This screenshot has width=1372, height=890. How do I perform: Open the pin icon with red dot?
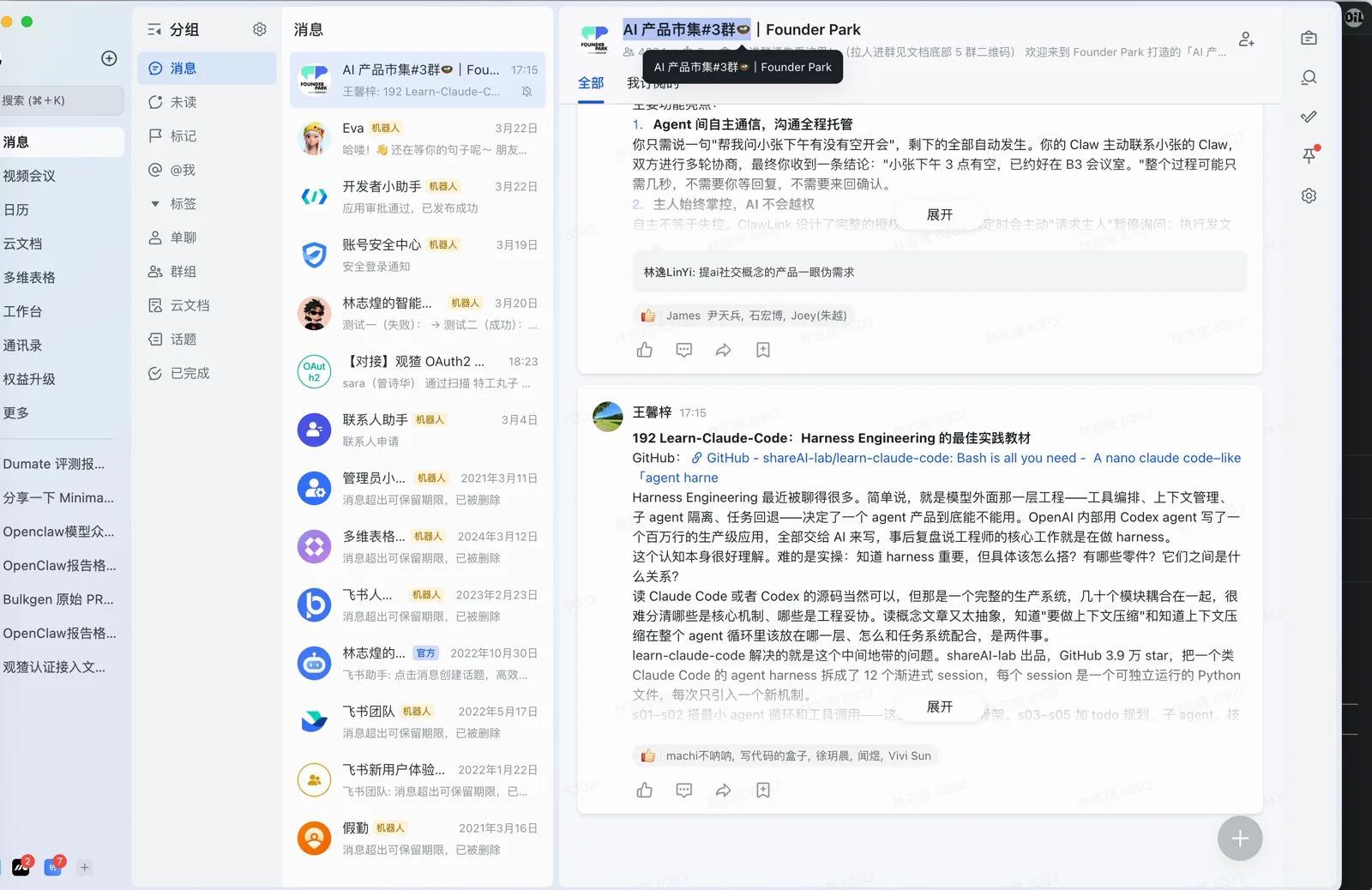(1309, 155)
